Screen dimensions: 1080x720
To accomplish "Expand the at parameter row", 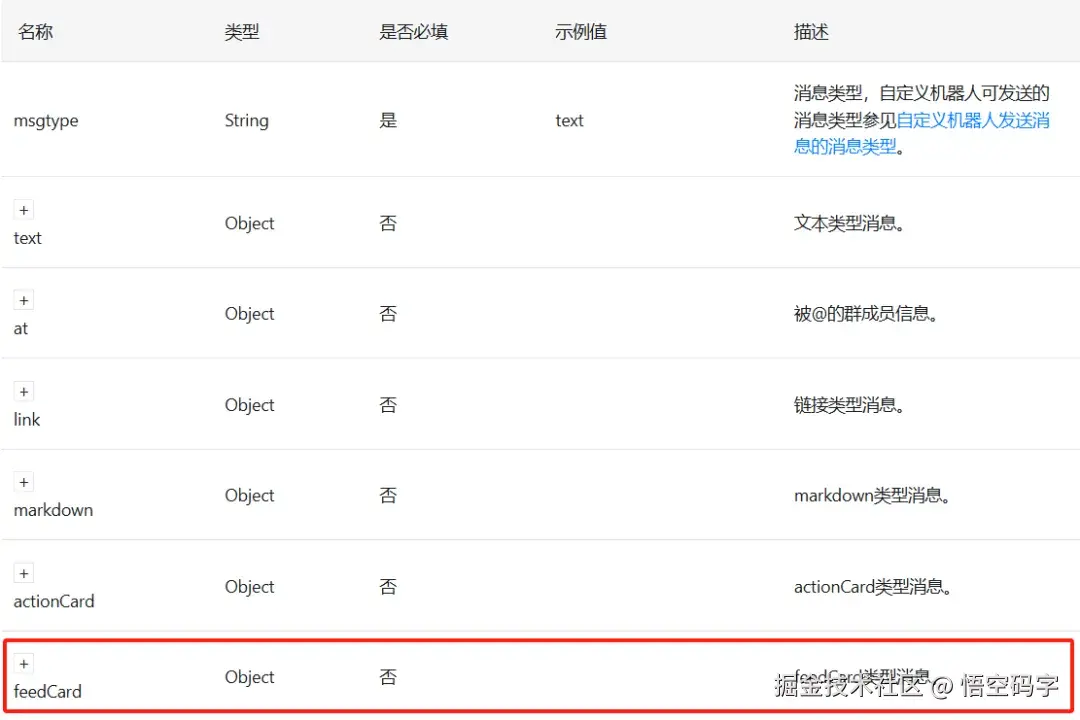I will 23,300.
